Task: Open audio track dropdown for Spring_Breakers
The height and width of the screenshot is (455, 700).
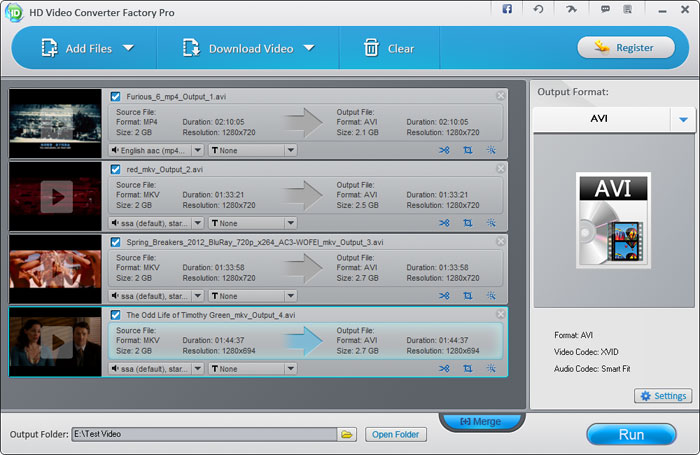Action: point(198,296)
